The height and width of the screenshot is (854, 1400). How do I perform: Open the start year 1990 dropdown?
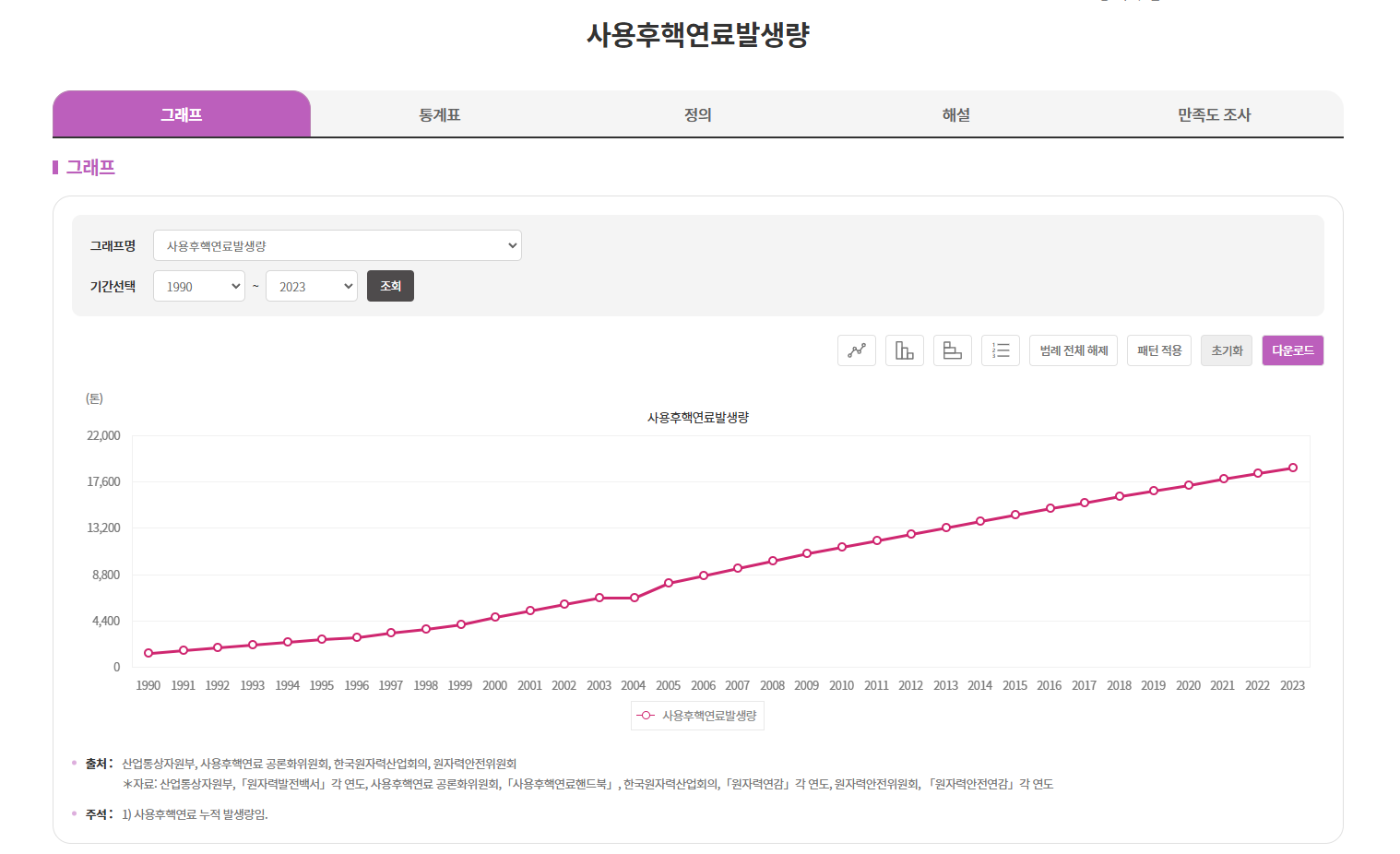(199, 286)
